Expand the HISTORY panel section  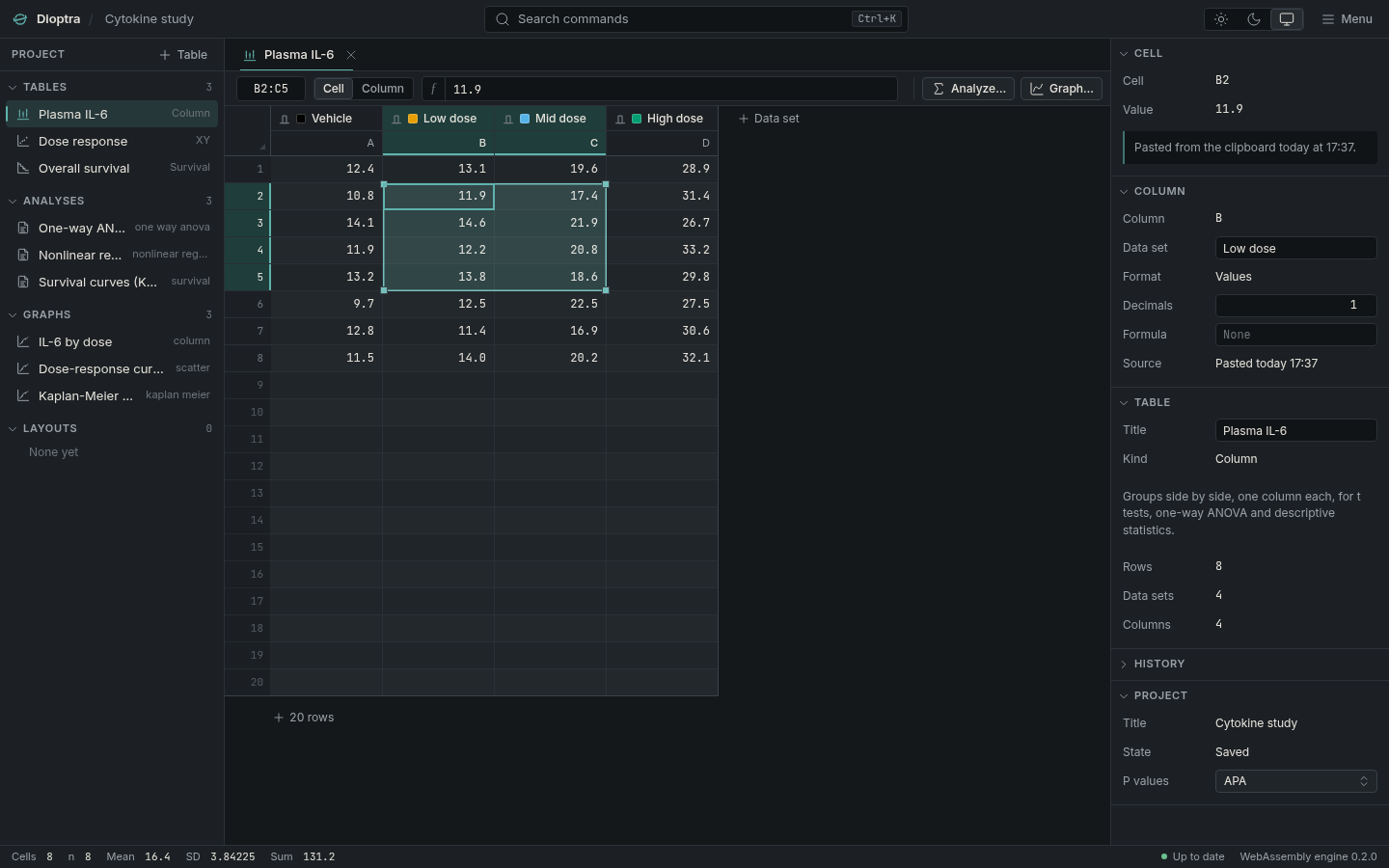[1249, 664]
